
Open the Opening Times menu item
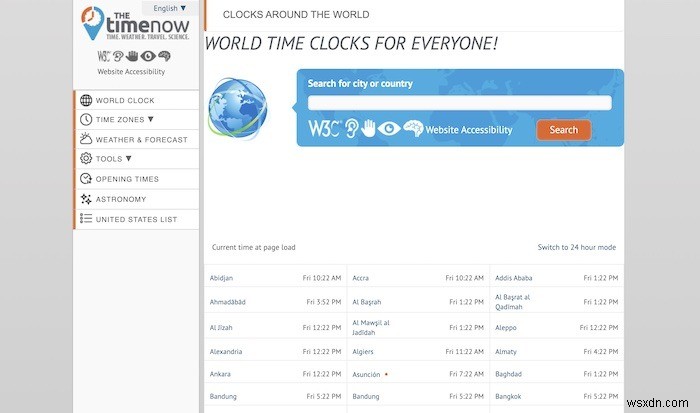137,179
